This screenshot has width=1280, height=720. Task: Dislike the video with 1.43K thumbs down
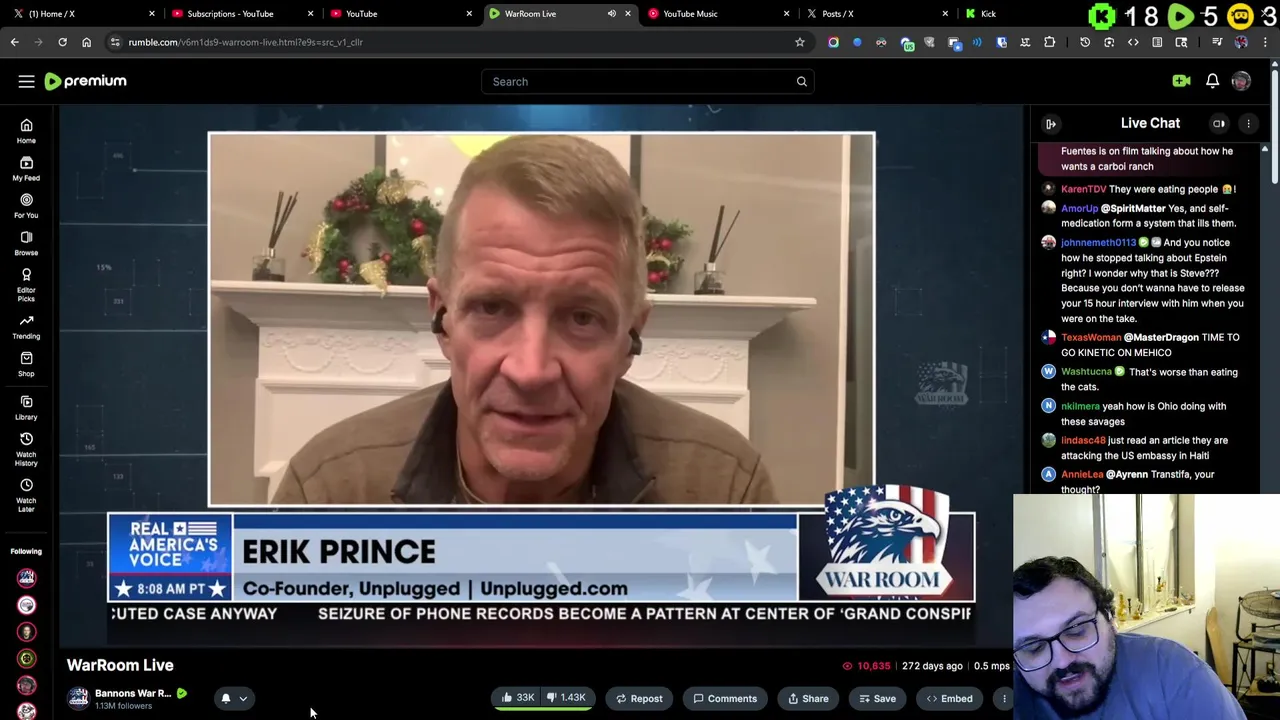(x=566, y=698)
